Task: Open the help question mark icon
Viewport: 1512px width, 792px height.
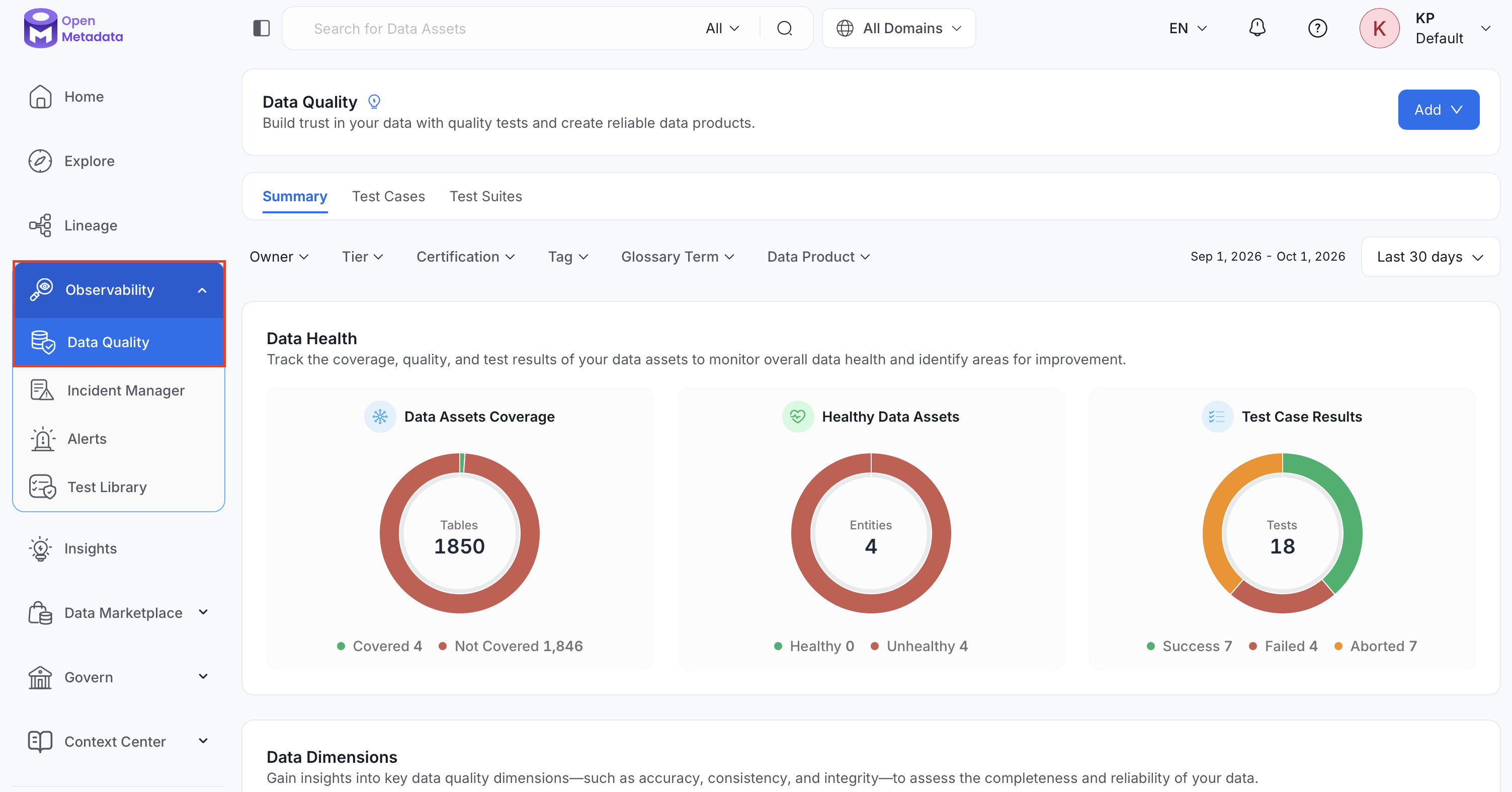Action: (1318, 28)
